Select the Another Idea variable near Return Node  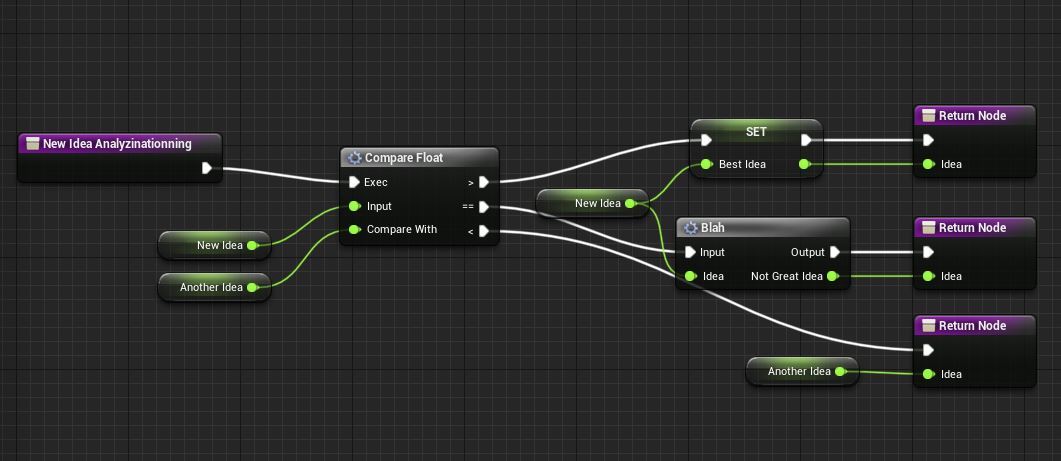(803, 372)
